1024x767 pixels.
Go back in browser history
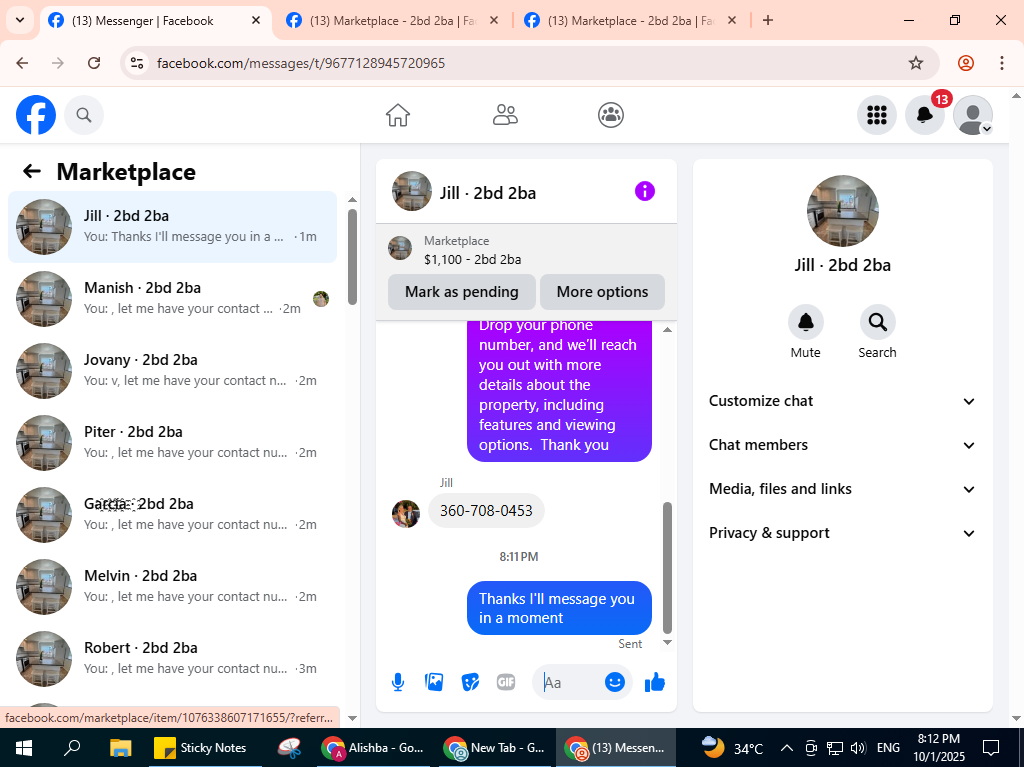tap(22, 63)
